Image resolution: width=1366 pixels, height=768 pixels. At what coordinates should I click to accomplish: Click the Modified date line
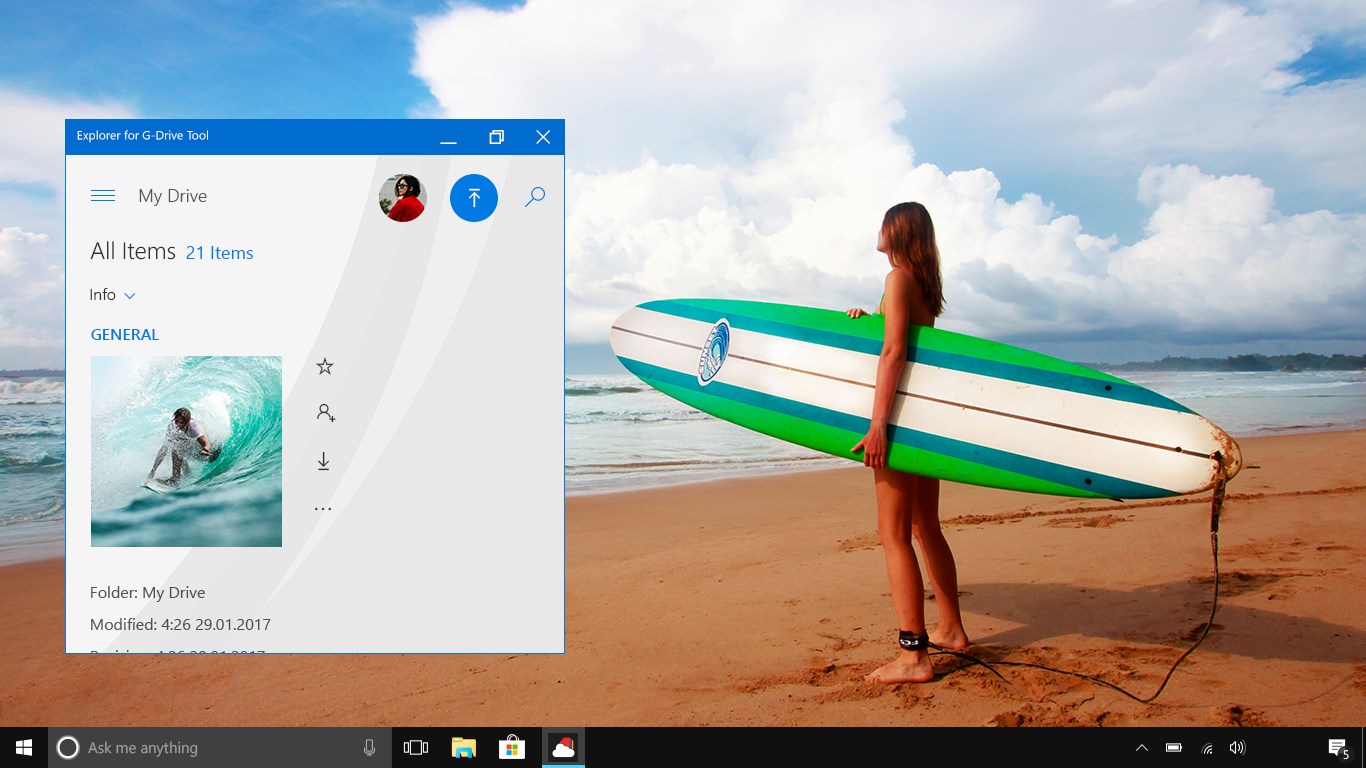[x=180, y=625]
